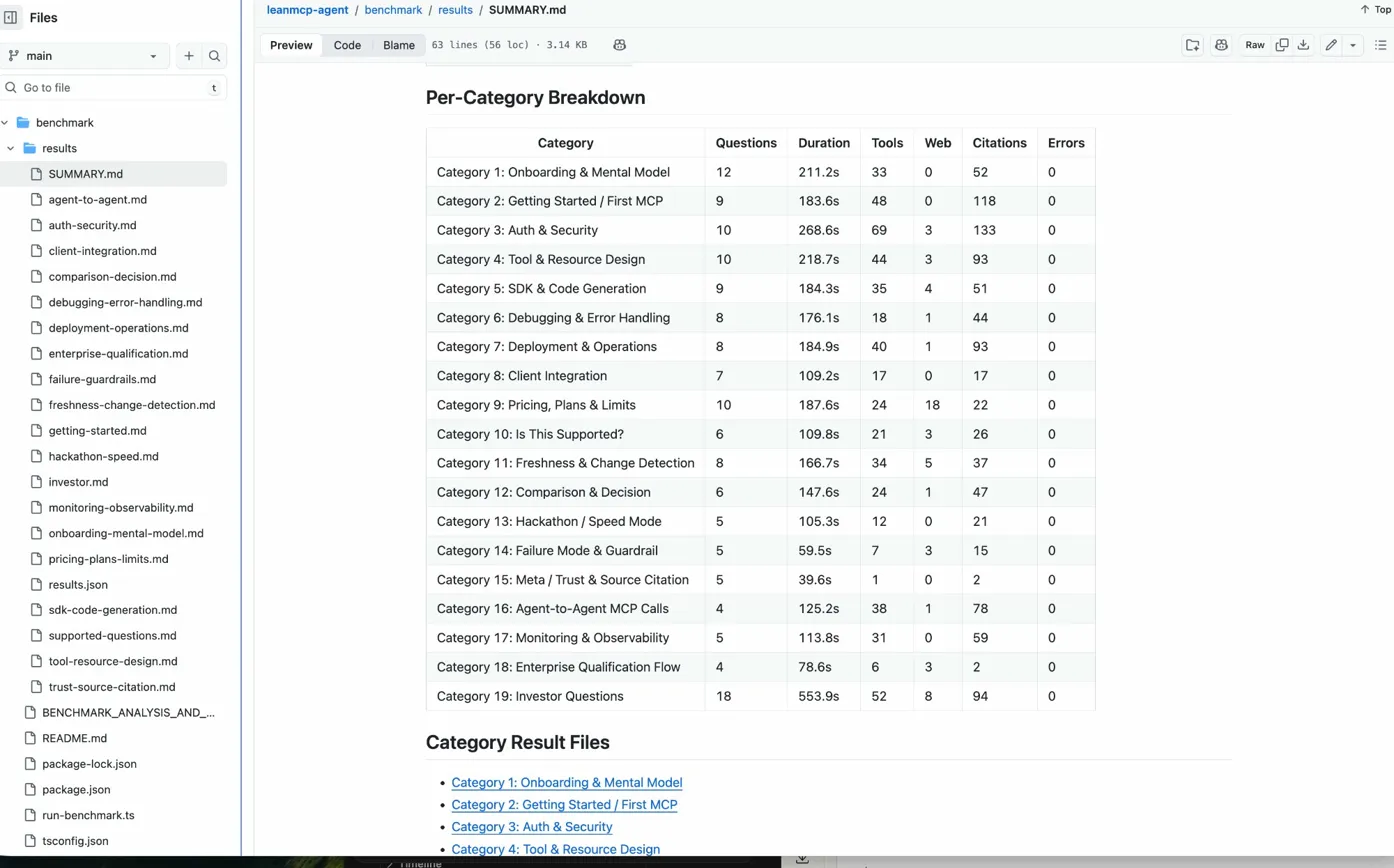This screenshot has width=1394, height=868.
Task: Open the edit options caret beside the pencil
Action: coord(1353,45)
